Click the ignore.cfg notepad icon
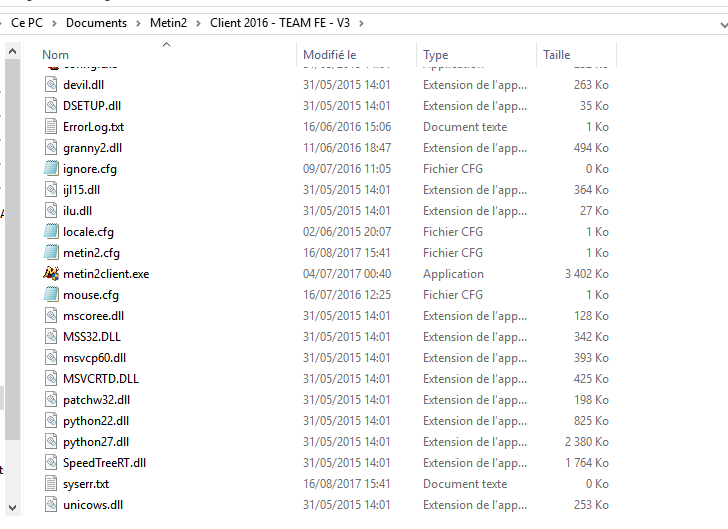 click(51, 168)
